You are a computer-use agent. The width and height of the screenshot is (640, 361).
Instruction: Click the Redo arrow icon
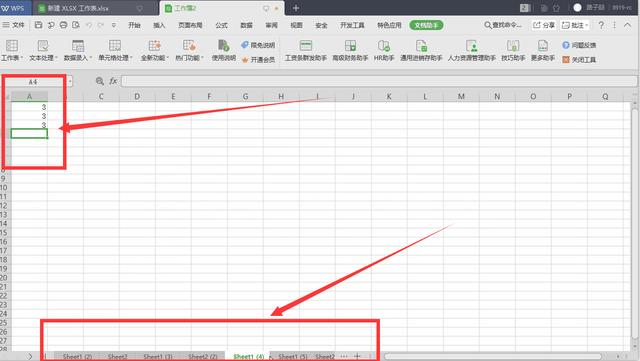point(101,25)
